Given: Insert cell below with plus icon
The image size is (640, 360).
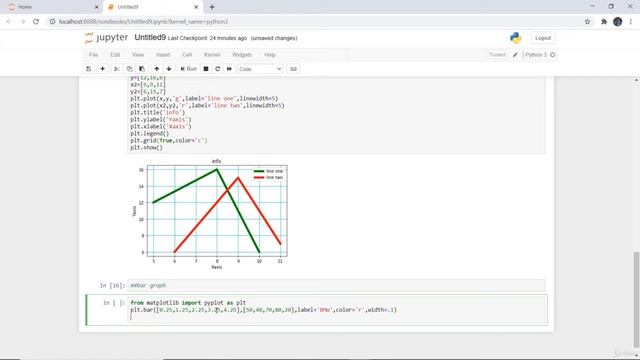Looking at the screenshot, I should (x=102, y=69).
